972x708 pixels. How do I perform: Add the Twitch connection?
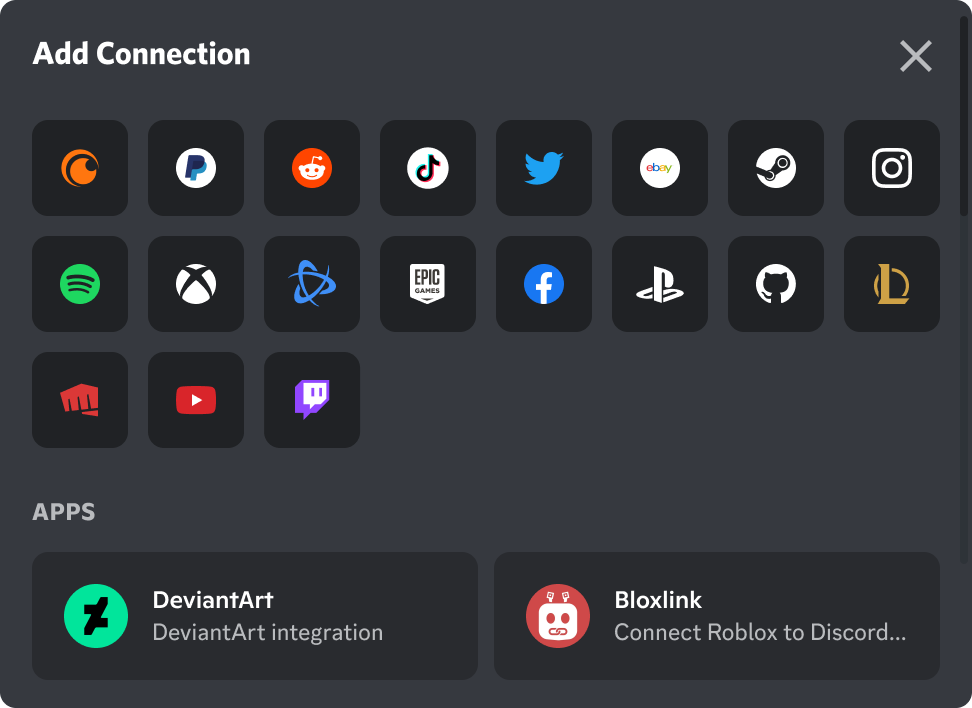(312, 400)
